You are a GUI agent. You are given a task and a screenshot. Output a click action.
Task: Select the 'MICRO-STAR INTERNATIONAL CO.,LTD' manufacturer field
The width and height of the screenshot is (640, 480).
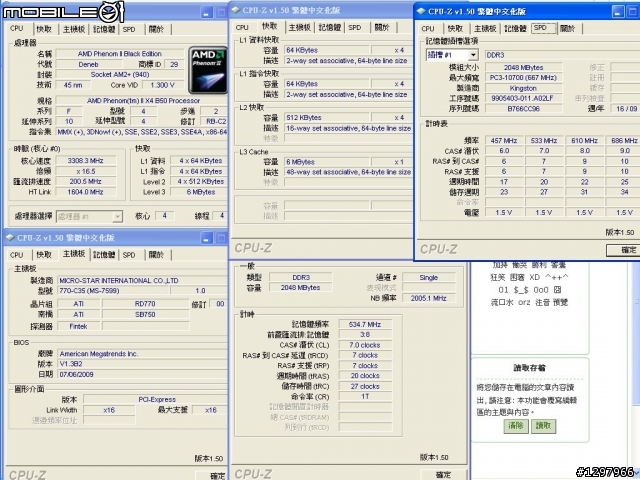pos(142,280)
